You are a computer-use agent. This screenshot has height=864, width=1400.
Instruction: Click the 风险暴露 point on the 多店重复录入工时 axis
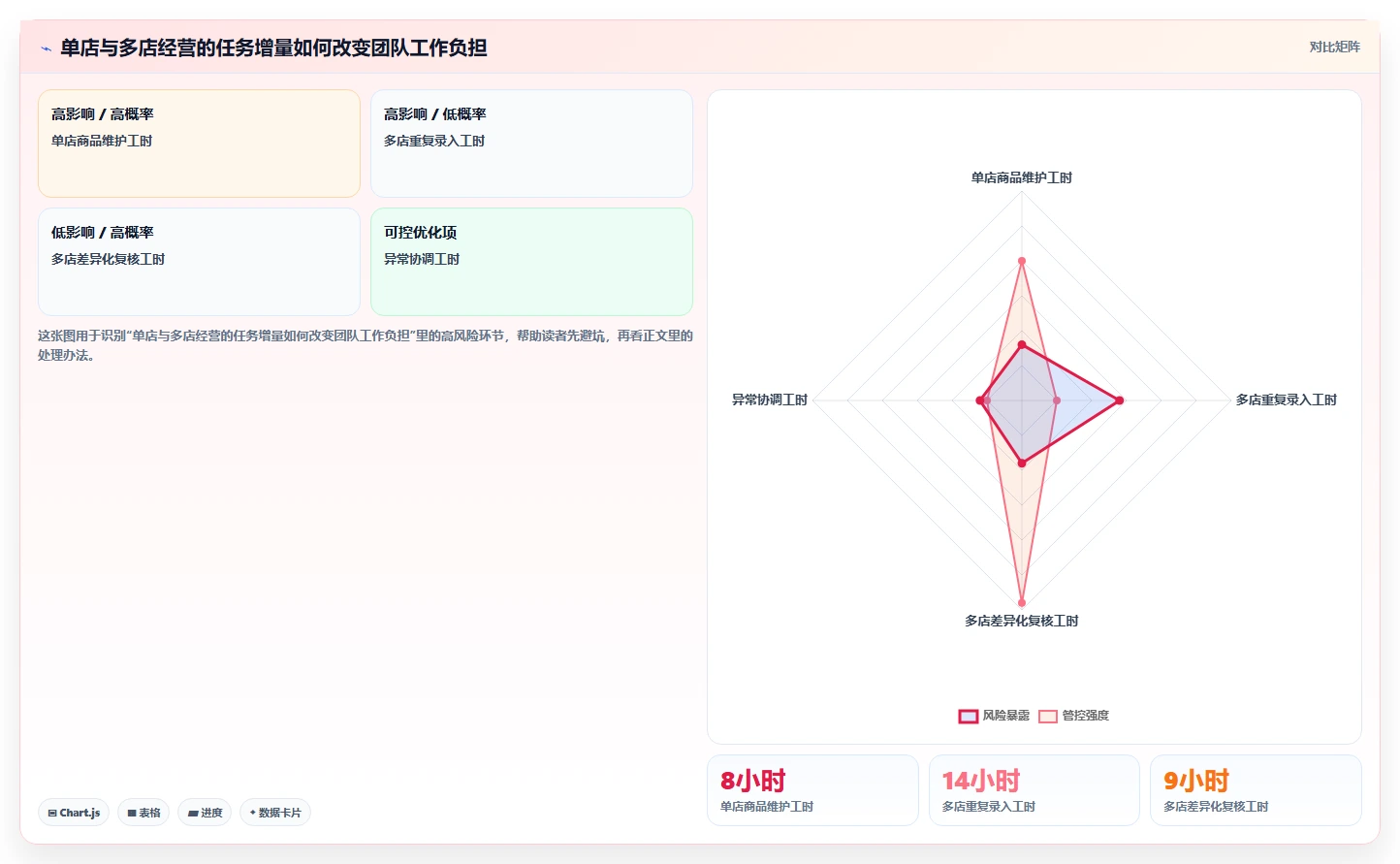click(x=1119, y=400)
